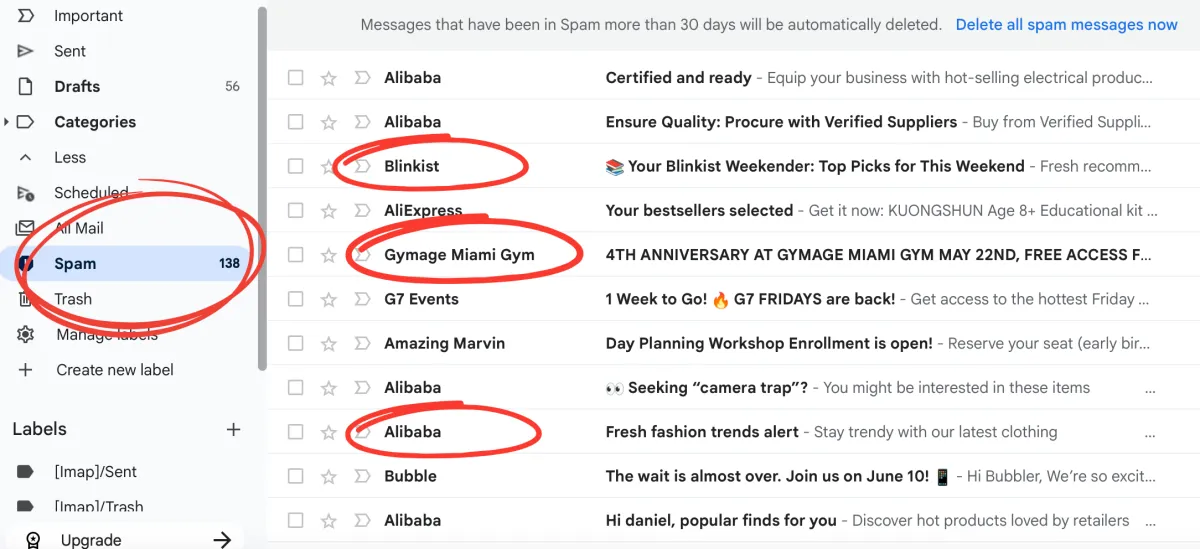Viewport: 1200px width, 549px height.
Task: Check the box for Bubble email
Action: coord(295,476)
